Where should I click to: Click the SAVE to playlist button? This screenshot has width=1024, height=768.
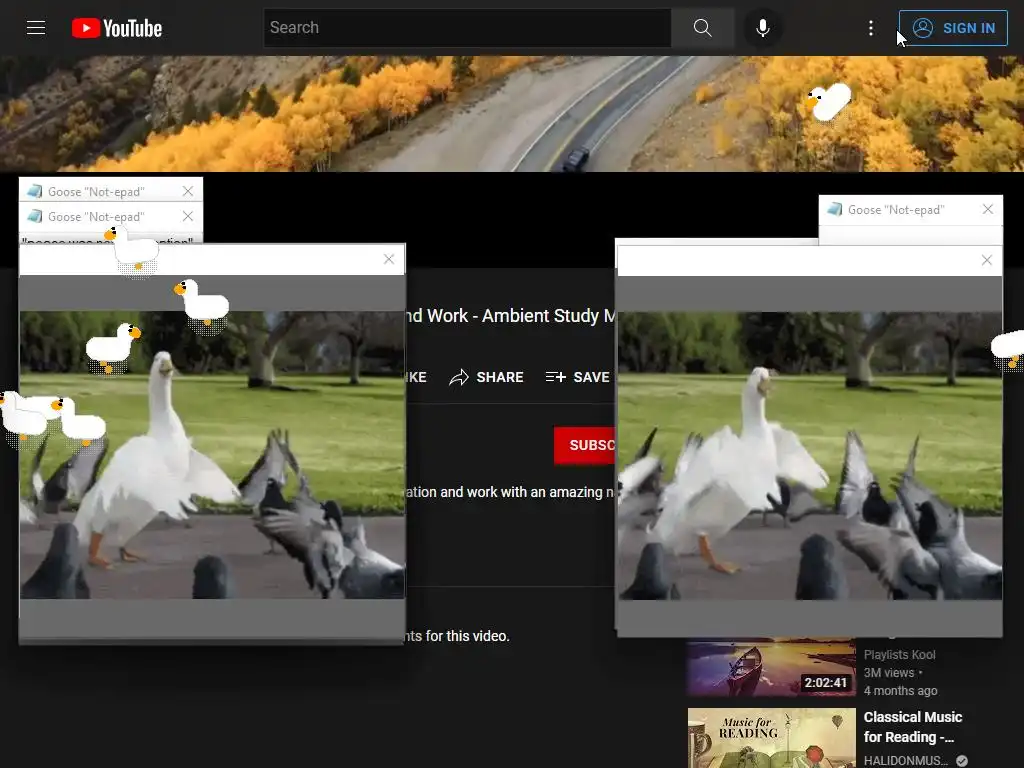coord(577,377)
